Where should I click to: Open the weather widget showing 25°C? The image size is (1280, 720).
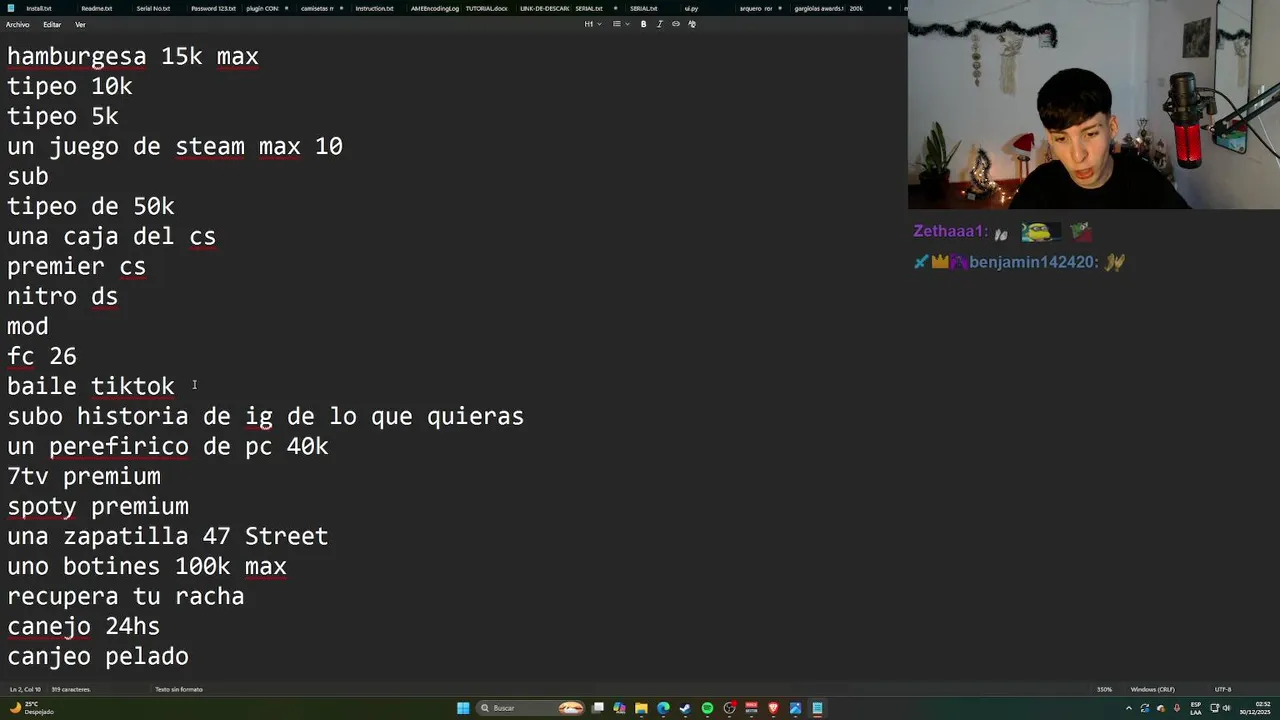(x=31, y=708)
